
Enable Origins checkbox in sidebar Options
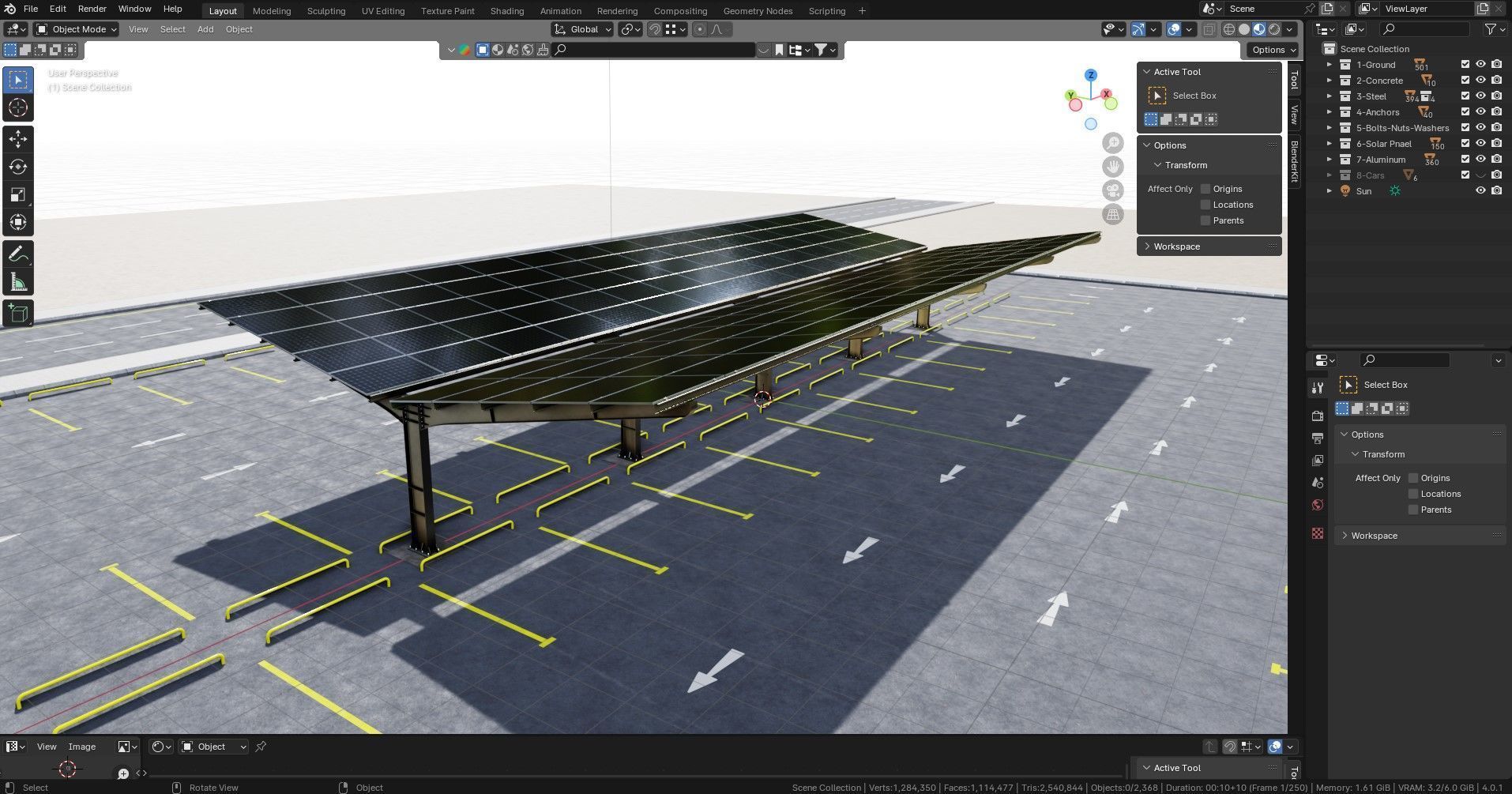click(1205, 189)
